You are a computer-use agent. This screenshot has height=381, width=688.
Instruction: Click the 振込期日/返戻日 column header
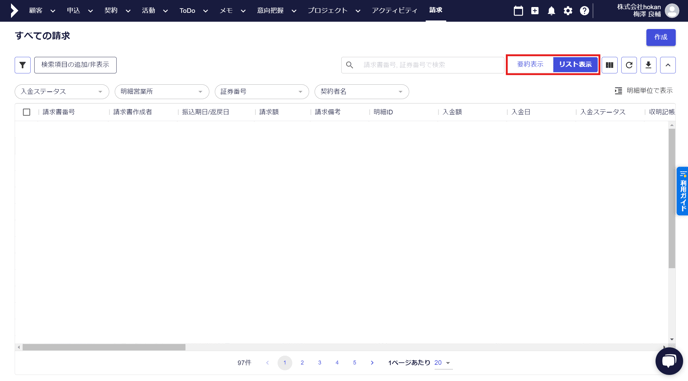pyautogui.click(x=206, y=112)
